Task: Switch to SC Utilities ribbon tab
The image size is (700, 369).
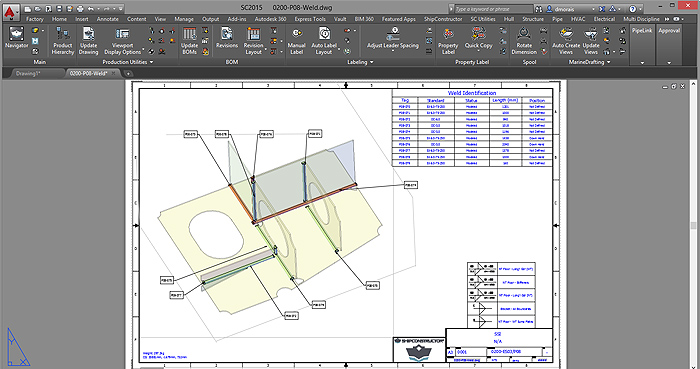Action: tap(483, 19)
